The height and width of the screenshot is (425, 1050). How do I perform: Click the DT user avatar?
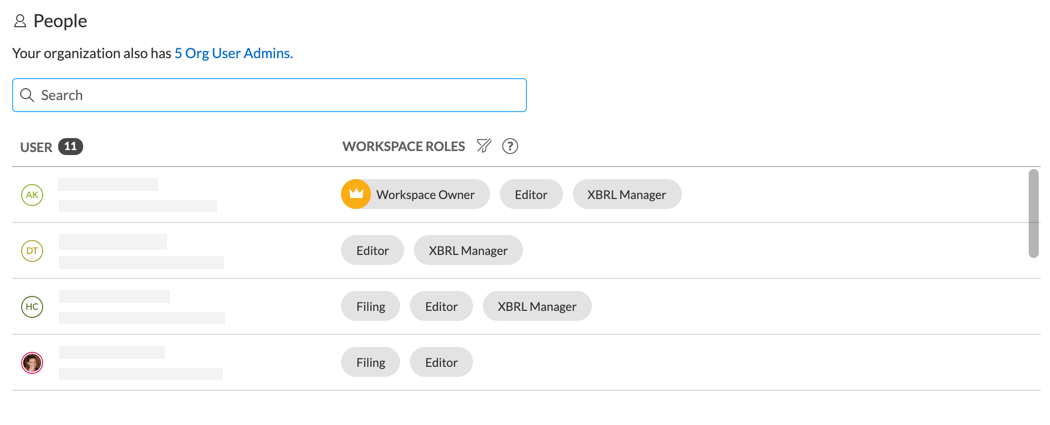(x=32, y=251)
